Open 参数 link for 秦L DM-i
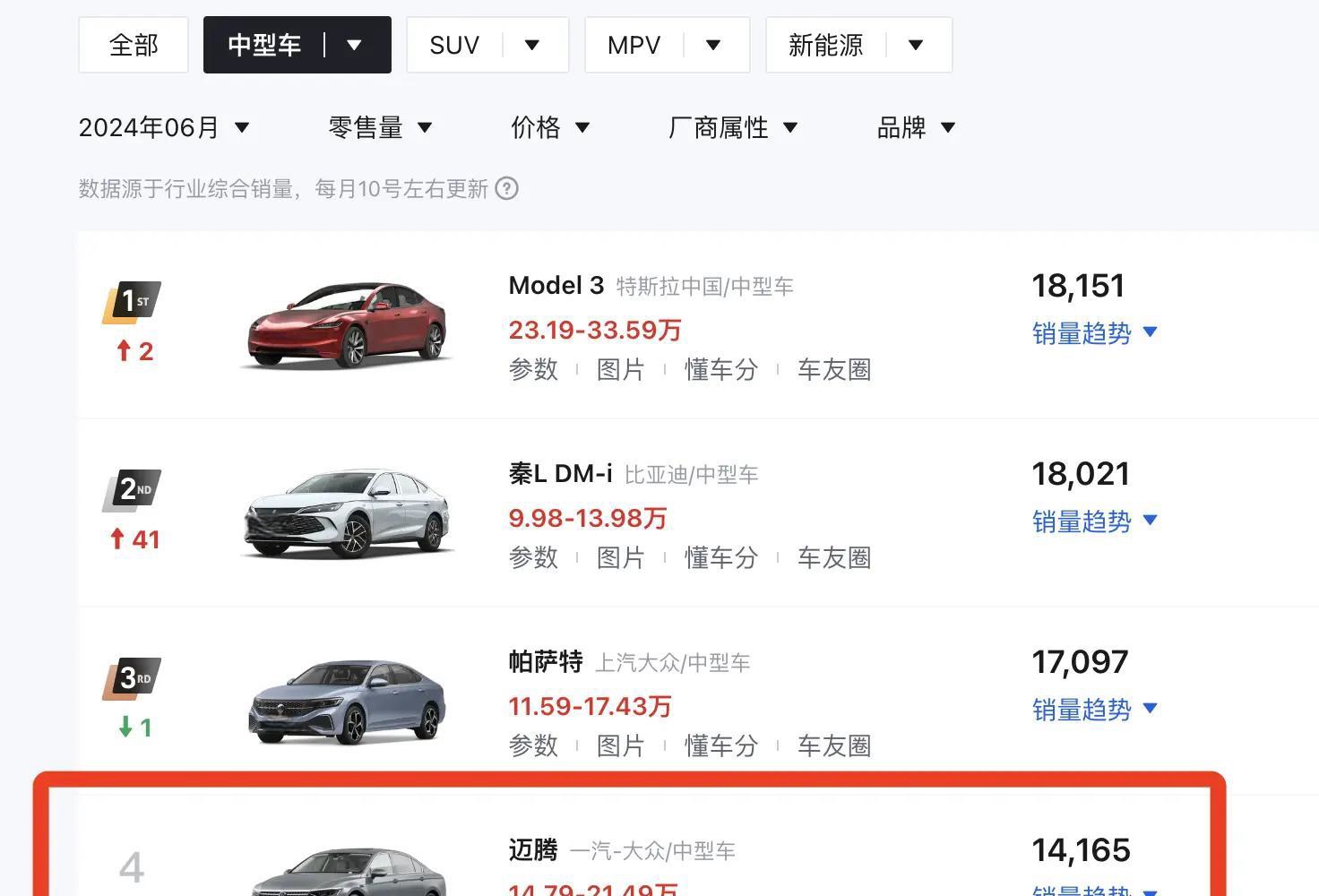Screen dimensions: 1319x896 tap(533, 558)
